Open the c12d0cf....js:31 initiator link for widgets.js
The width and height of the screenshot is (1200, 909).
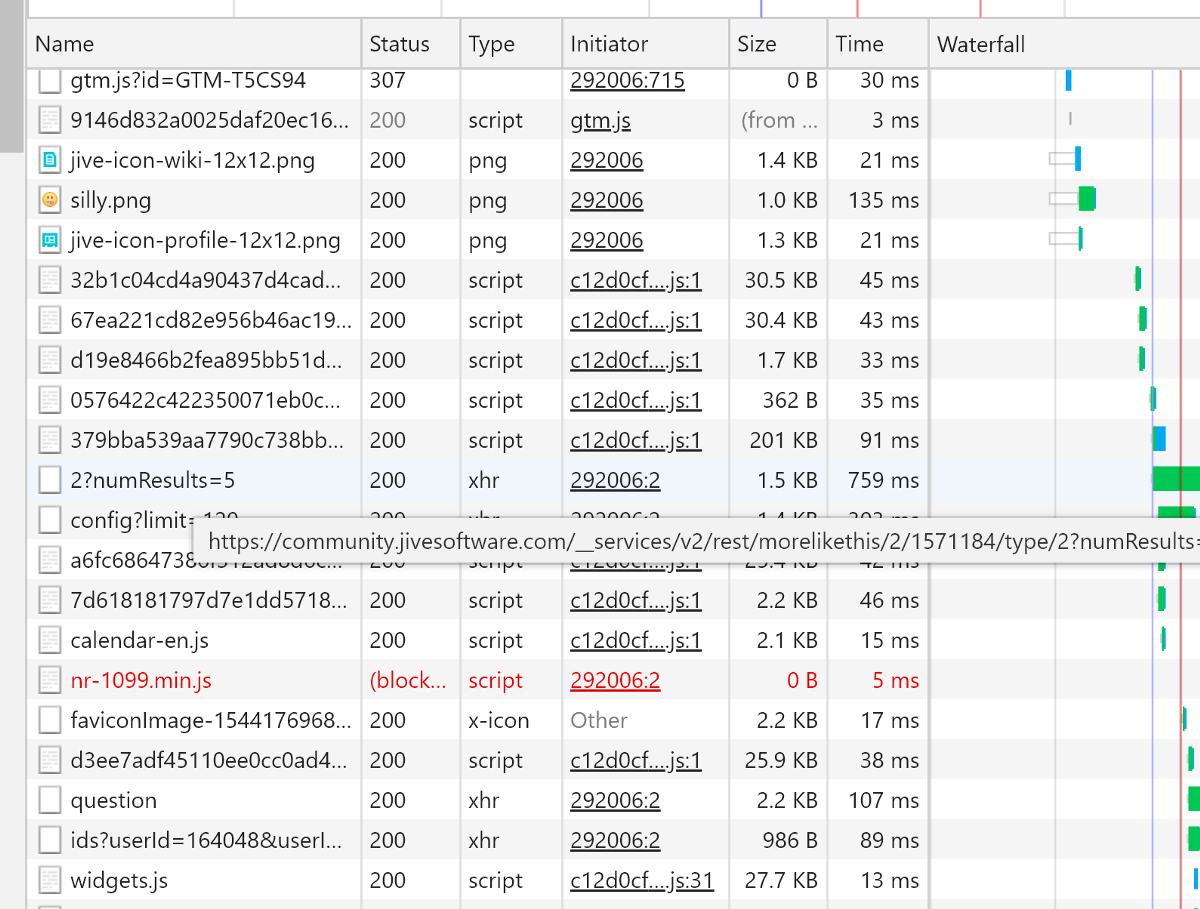(641, 880)
